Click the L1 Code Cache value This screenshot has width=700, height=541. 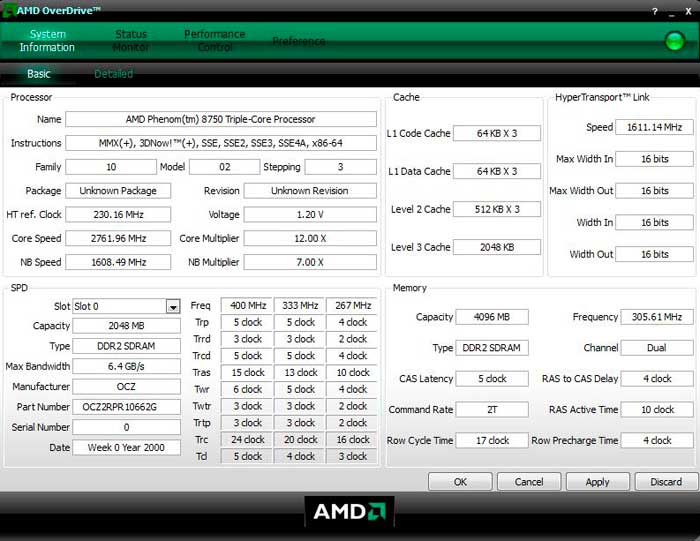(497, 133)
